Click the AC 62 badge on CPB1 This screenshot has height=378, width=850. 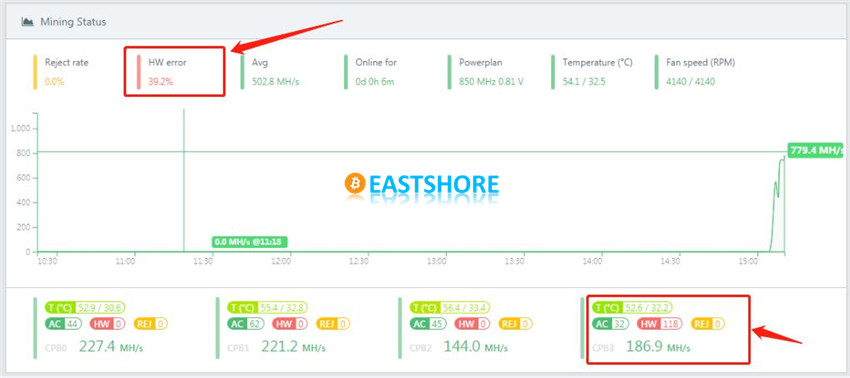pos(245,324)
